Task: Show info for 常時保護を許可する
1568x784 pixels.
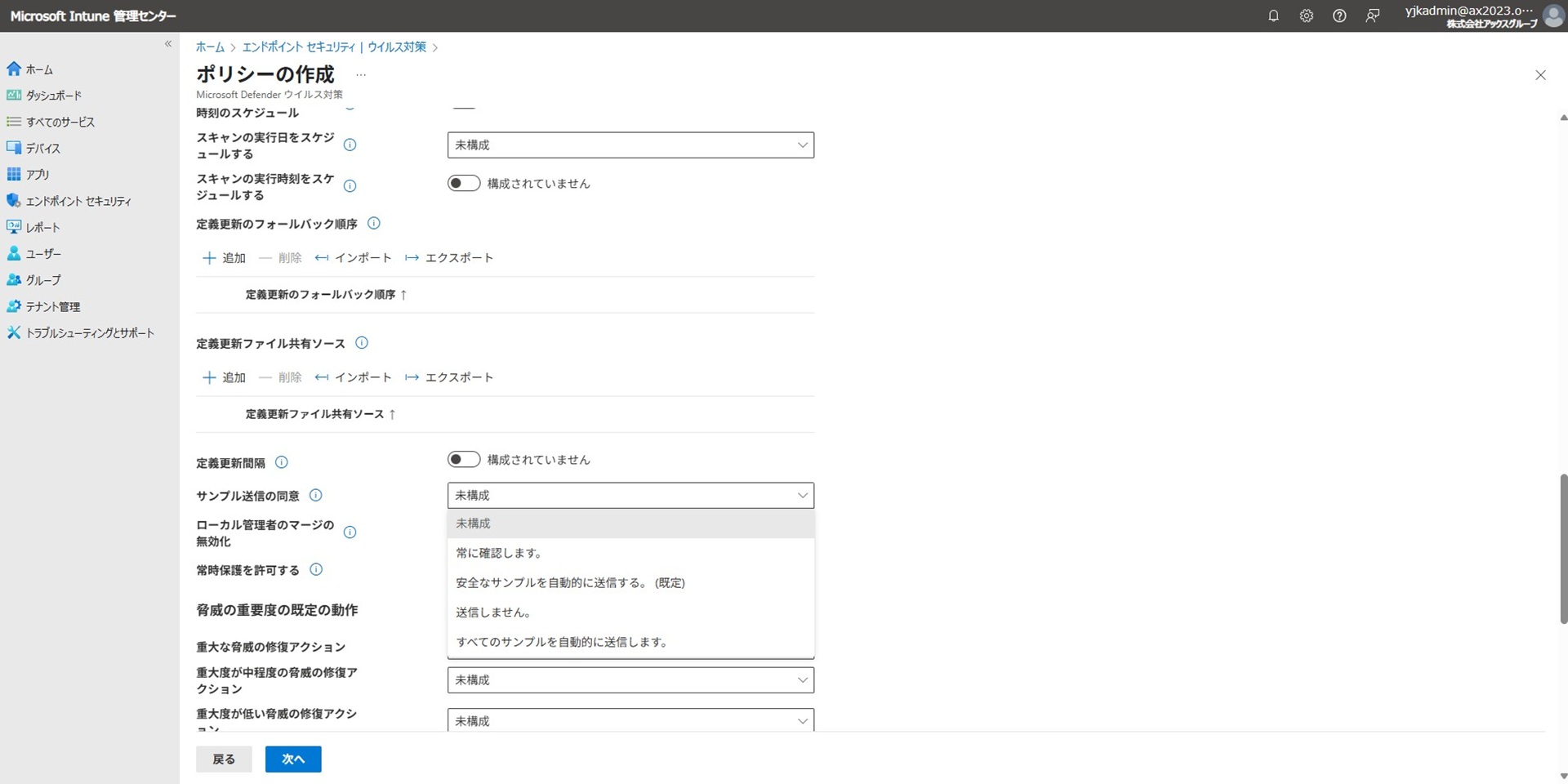Action: coord(316,569)
